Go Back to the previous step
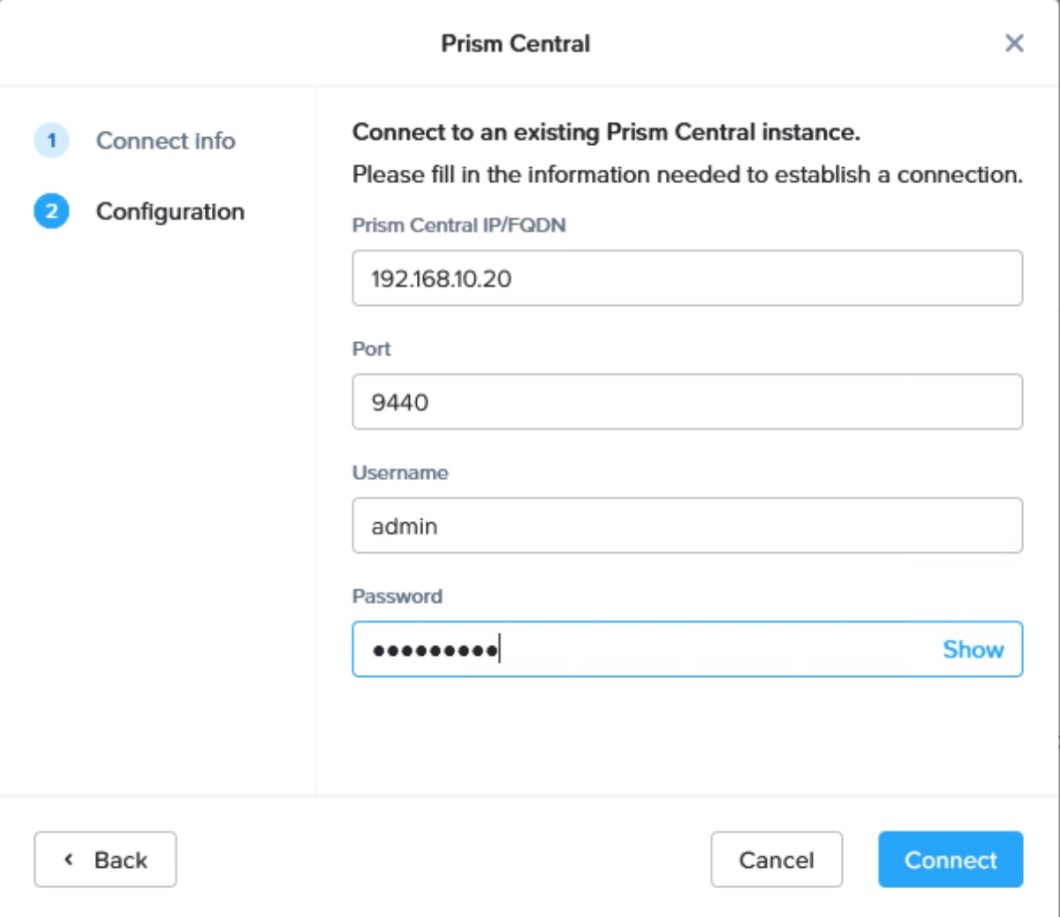 click(105, 859)
